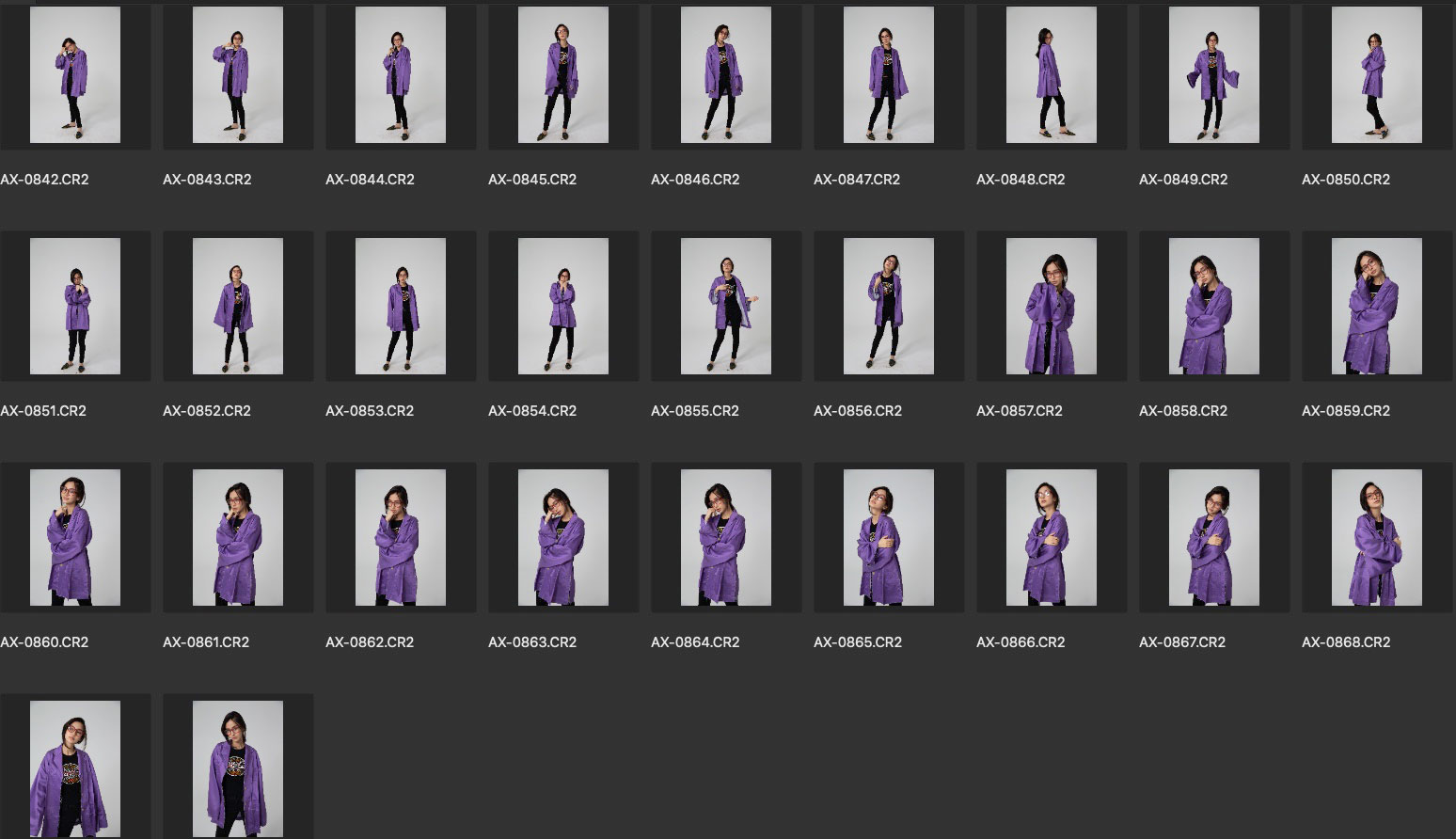1456x839 pixels.
Task: Select side-profile photo AX-0848.CR2
Action: tap(1052, 75)
